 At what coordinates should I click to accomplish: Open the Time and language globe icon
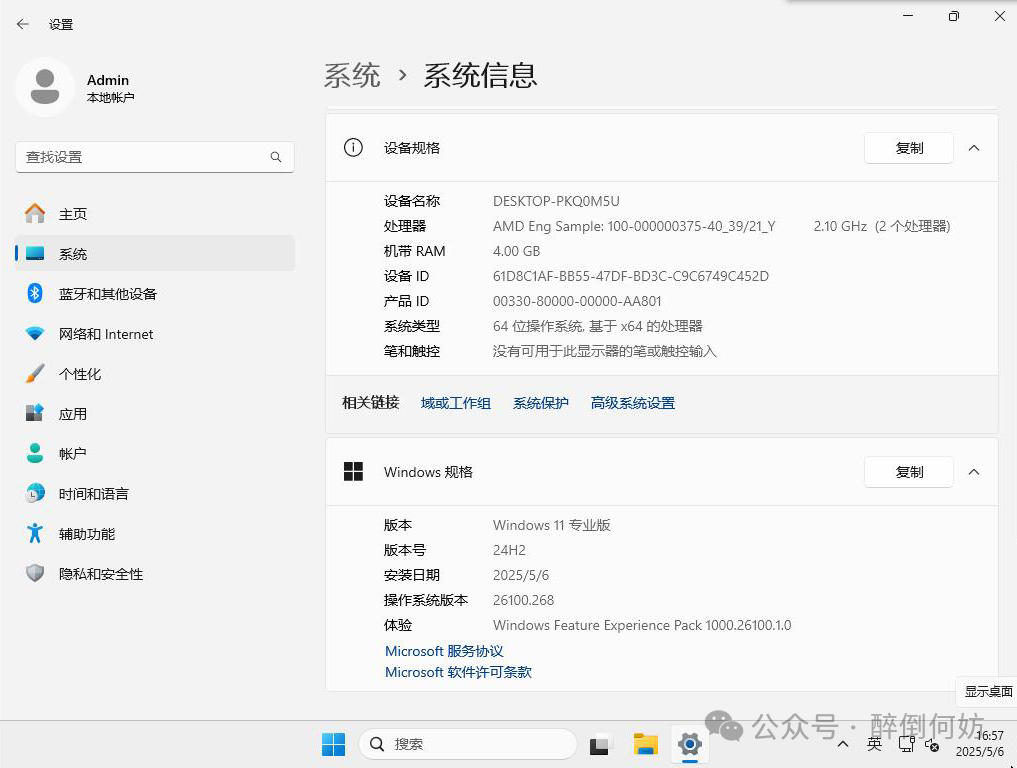(x=35, y=493)
